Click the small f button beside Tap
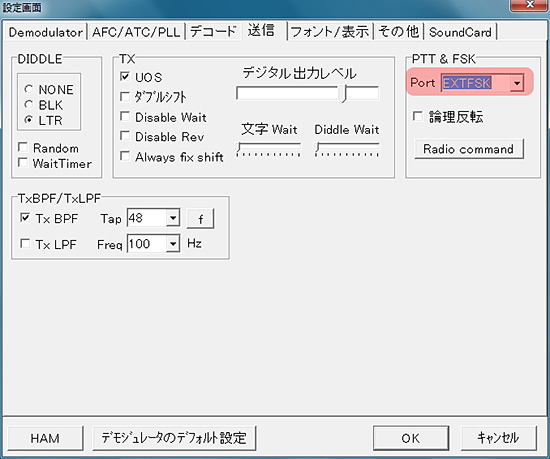 tap(200, 219)
